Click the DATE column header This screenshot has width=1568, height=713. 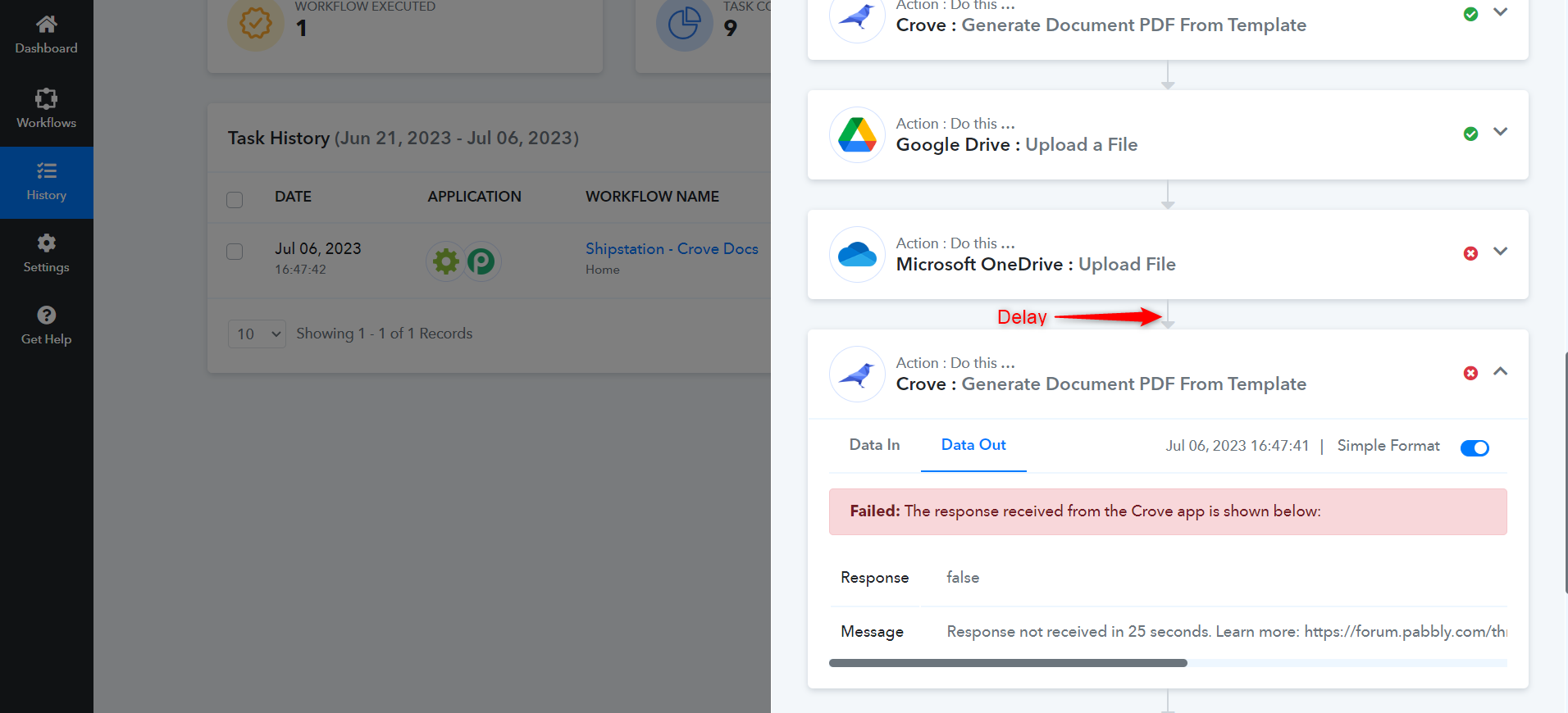coord(293,197)
